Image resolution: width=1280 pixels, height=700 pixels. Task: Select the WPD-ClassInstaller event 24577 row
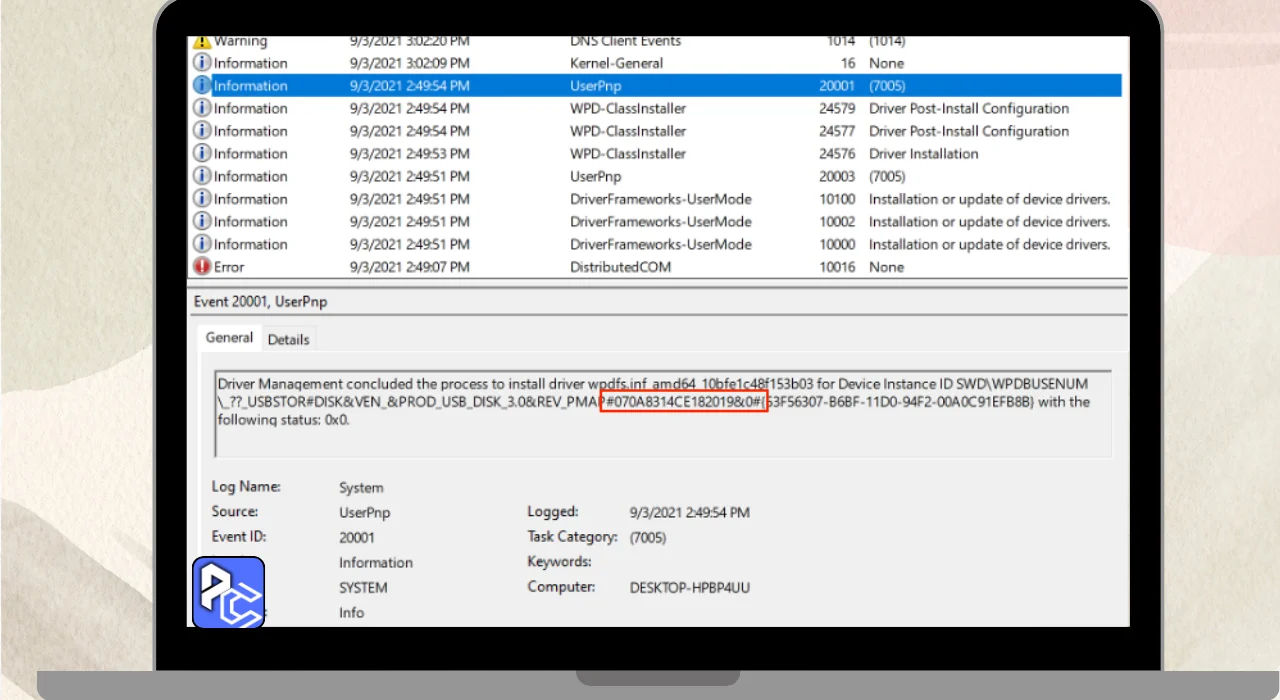click(628, 131)
